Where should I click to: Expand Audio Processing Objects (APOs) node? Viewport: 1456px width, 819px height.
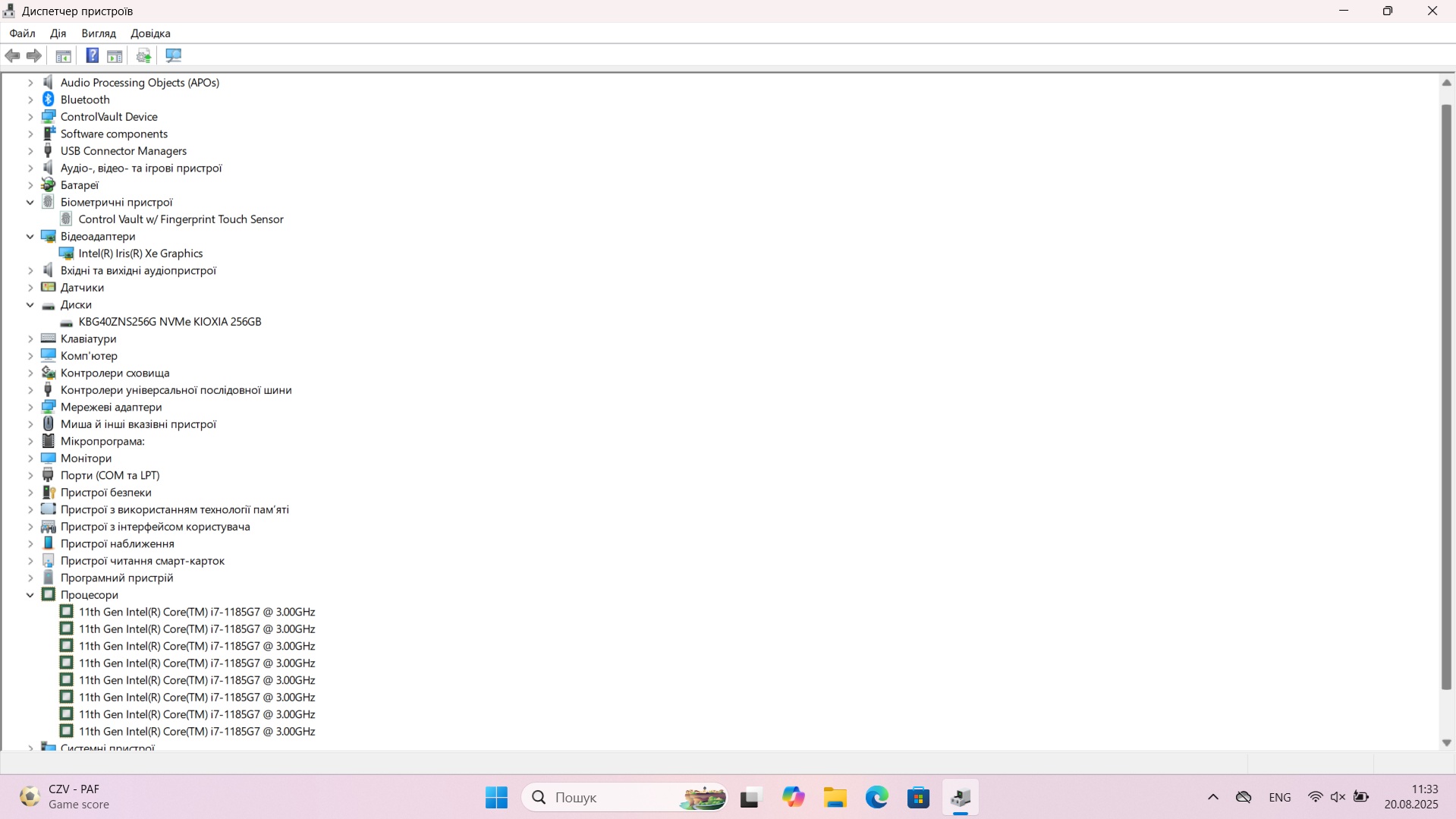[30, 83]
